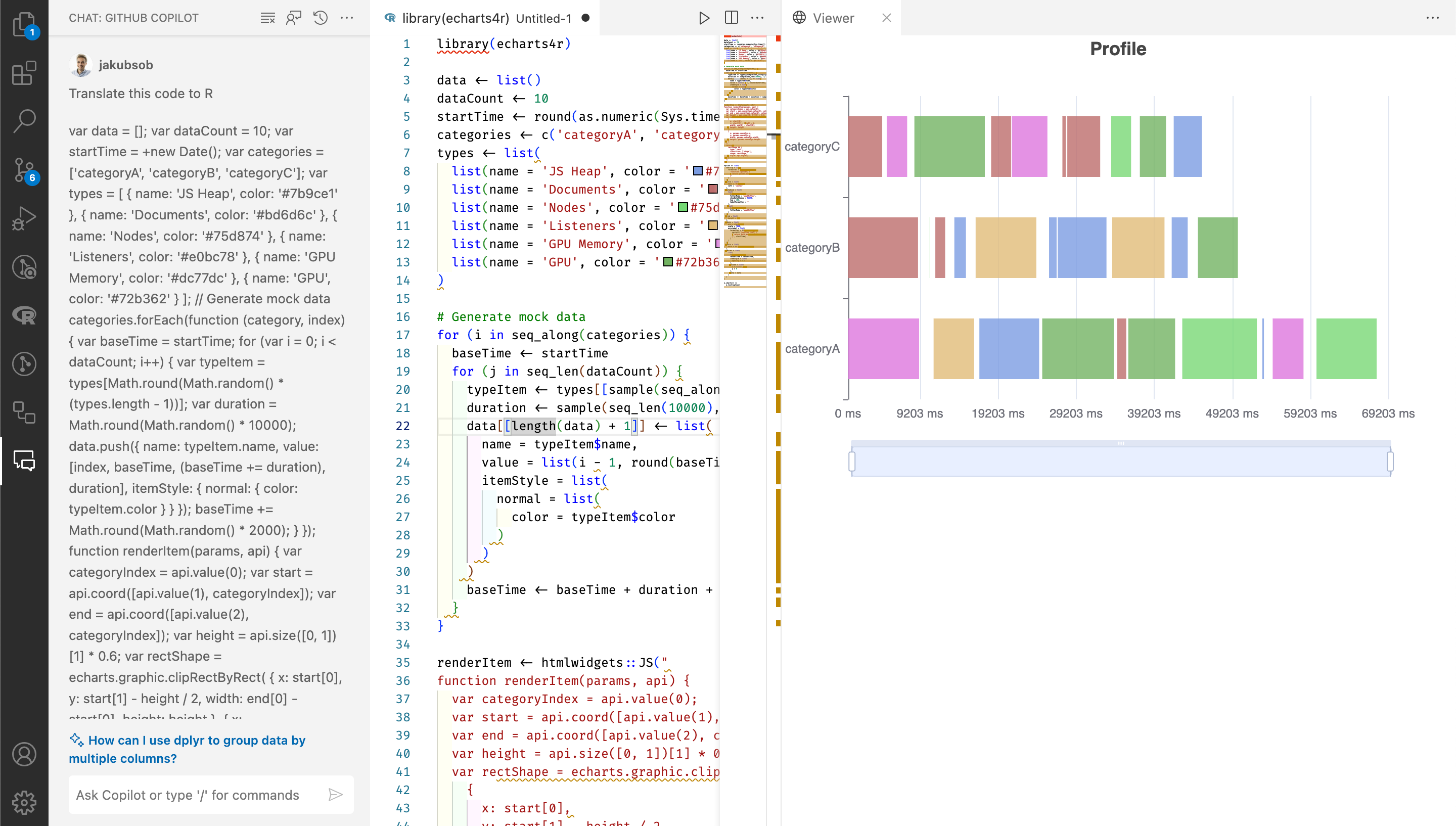Clear the Copilot chat session
The image size is (1456, 826).
tap(268, 18)
